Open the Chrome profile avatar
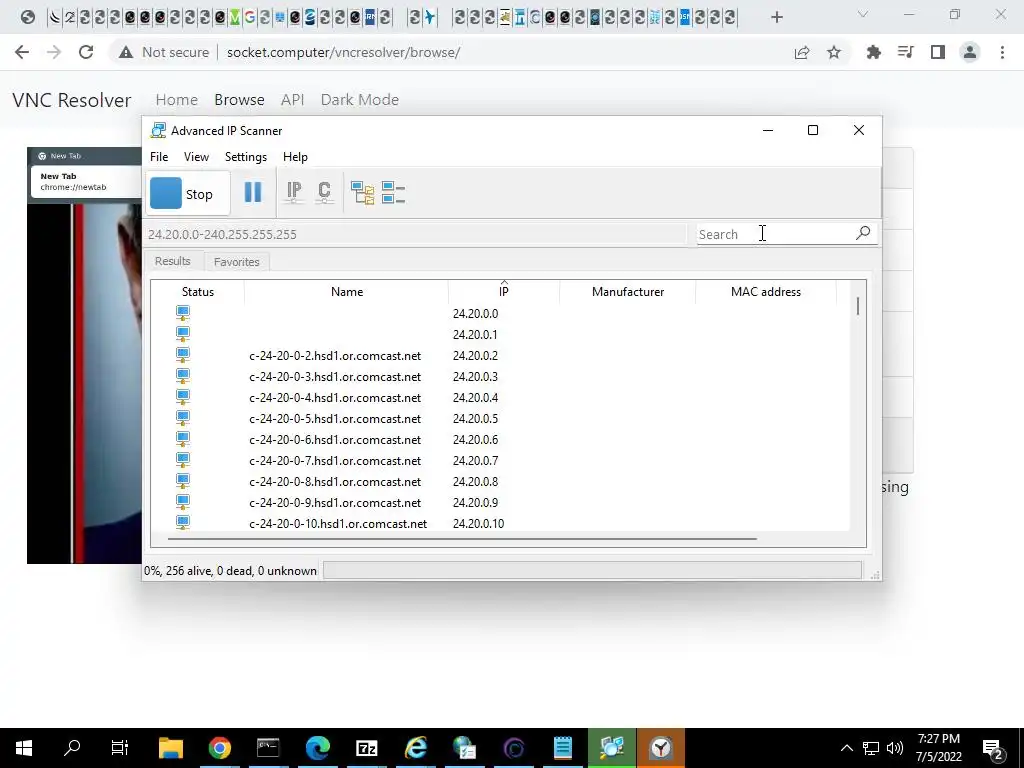Image resolution: width=1024 pixels, height=768 pixels. [970, 52]
